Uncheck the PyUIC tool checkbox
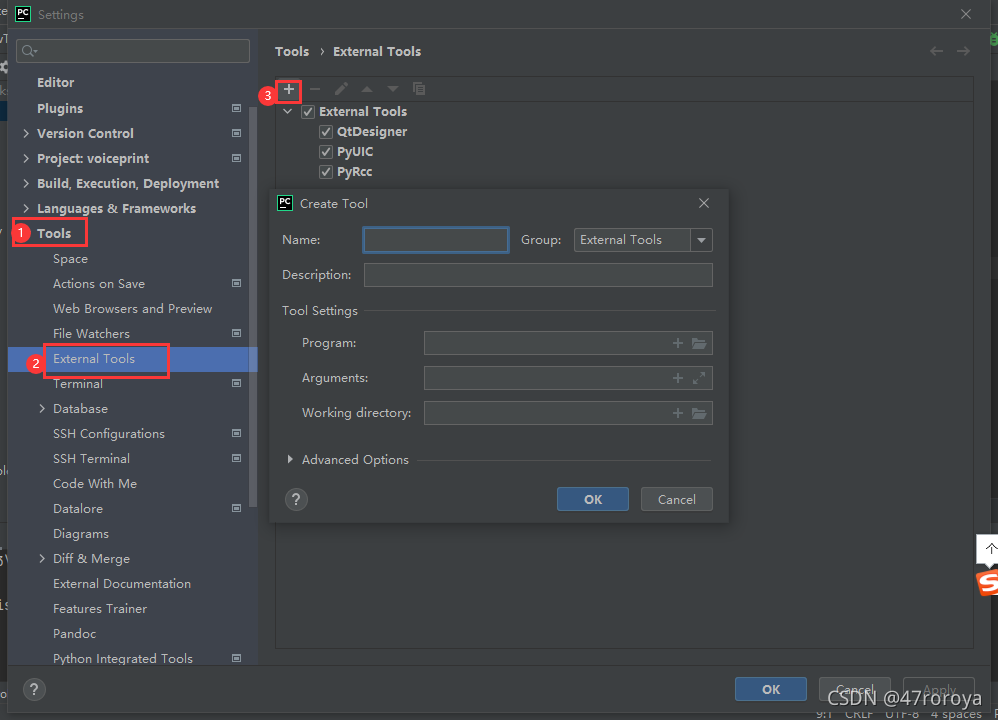 click(x=326, y=152)
